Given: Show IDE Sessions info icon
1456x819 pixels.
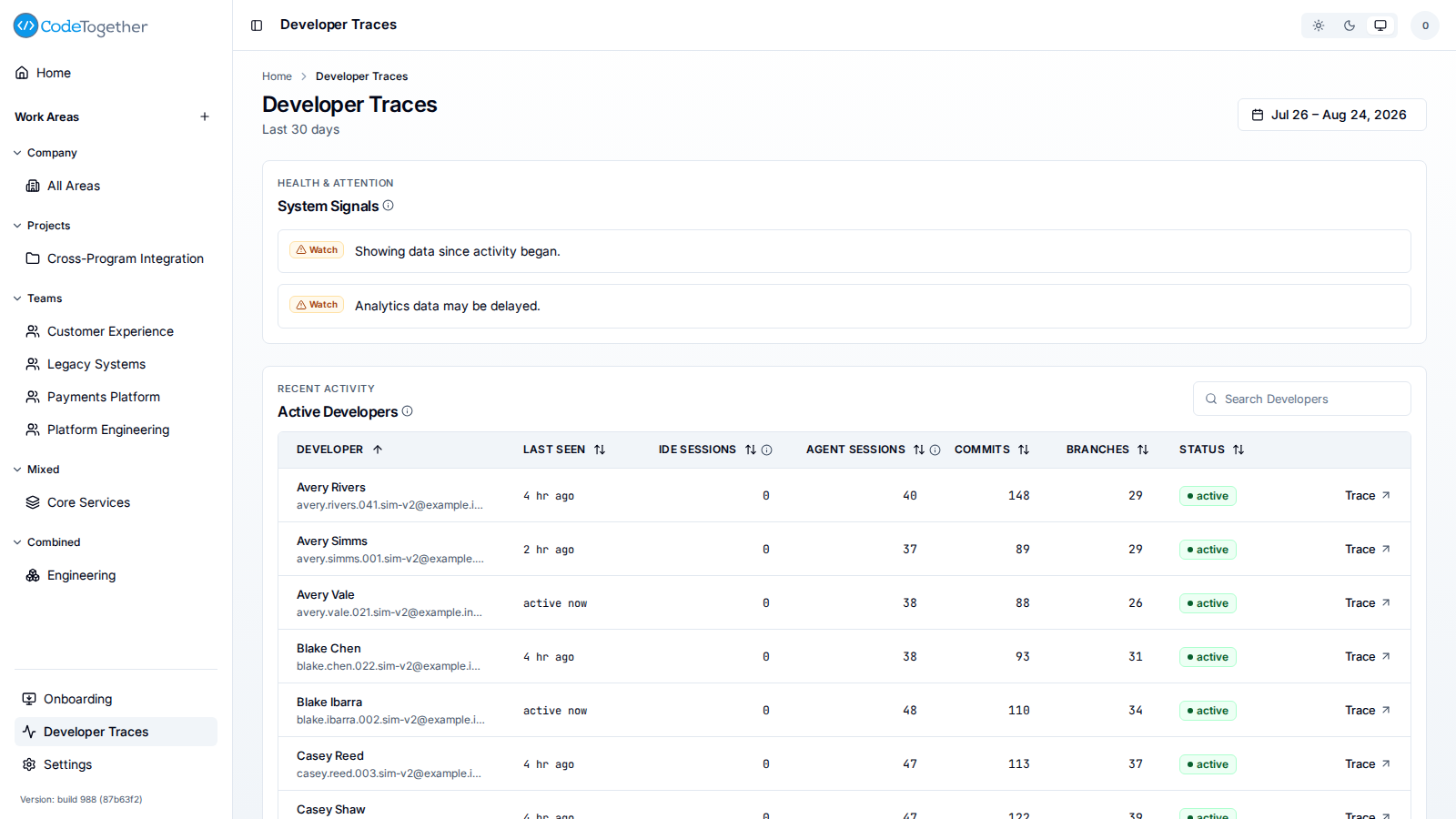Looking at the screenshot, I should coord(767,450).
